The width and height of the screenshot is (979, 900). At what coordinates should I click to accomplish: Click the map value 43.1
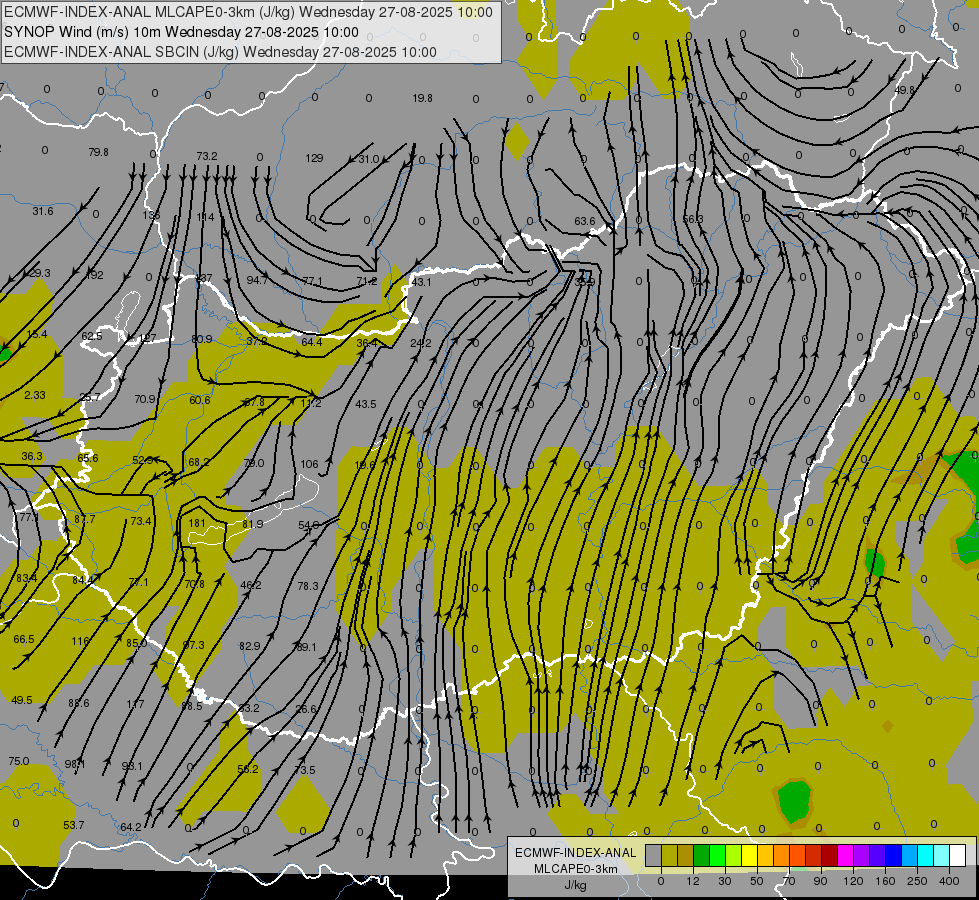point(421,282)
